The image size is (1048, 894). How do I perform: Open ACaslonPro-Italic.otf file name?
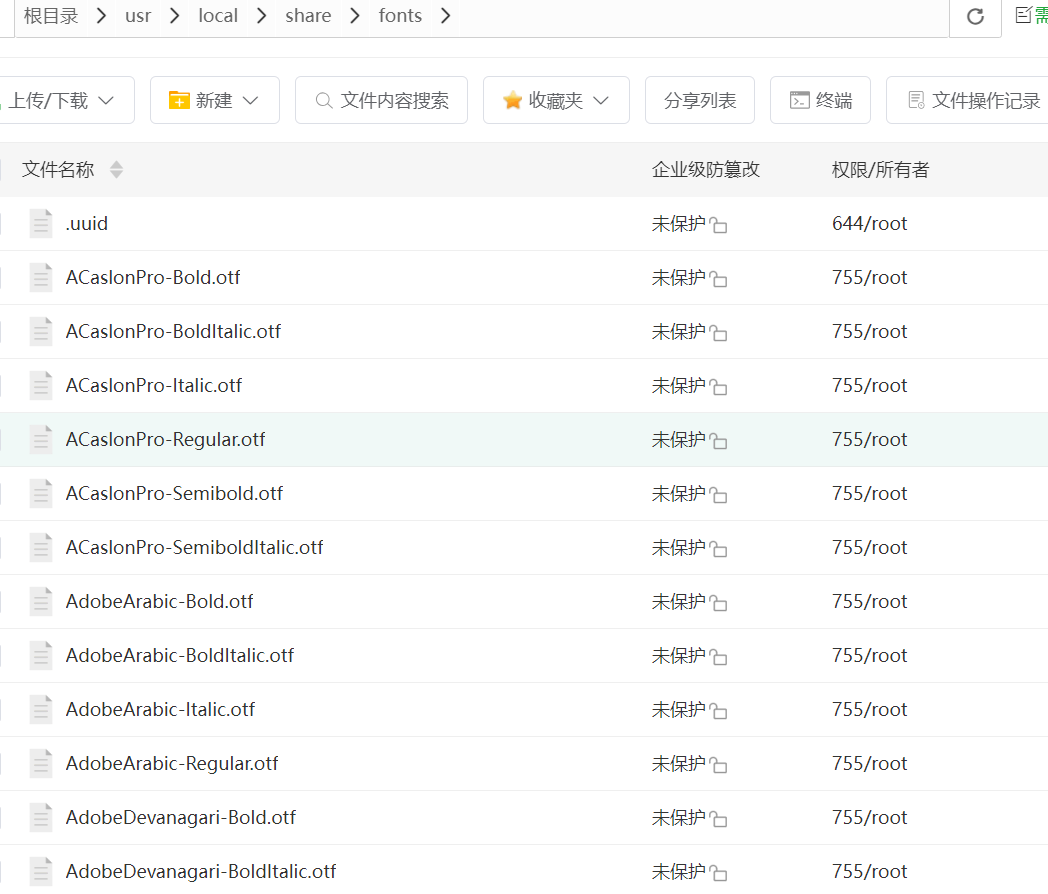tap(154, 386)
